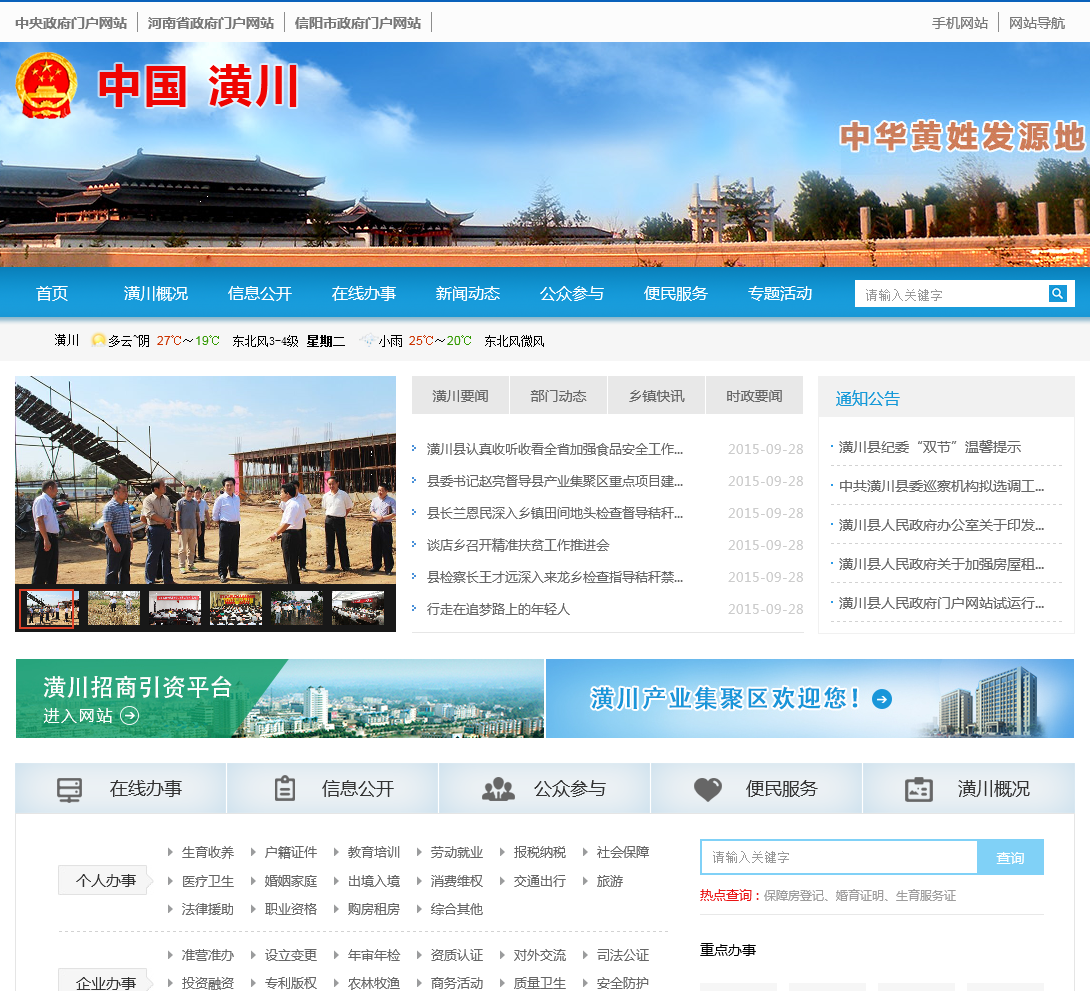The image size is (1090, 991).
Task: Open 潢川概况 in main navigation bar
Action: point(156,293)
